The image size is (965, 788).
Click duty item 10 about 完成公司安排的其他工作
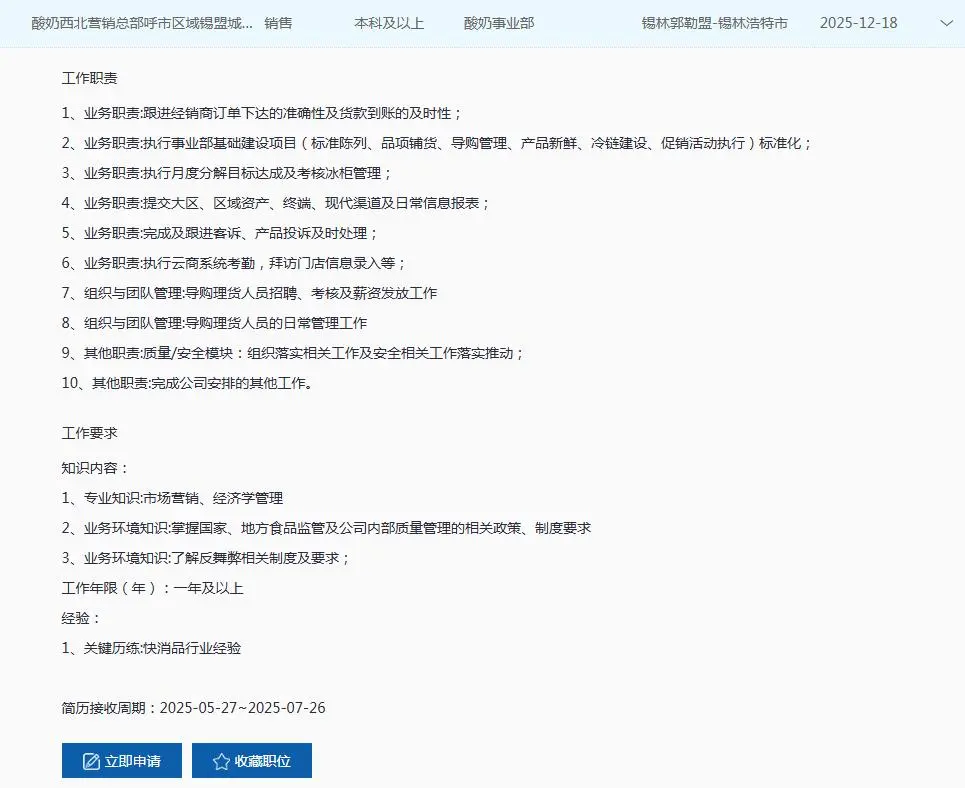(187, 383)
